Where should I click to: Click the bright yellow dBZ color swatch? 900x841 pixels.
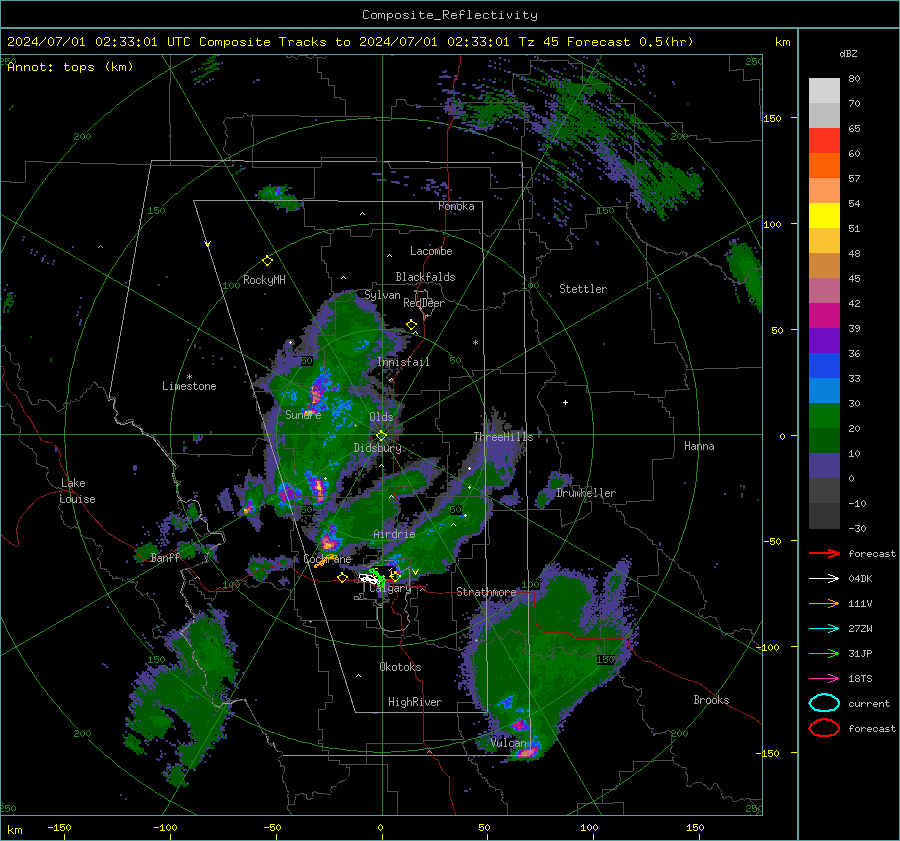[x=824, y=215]
